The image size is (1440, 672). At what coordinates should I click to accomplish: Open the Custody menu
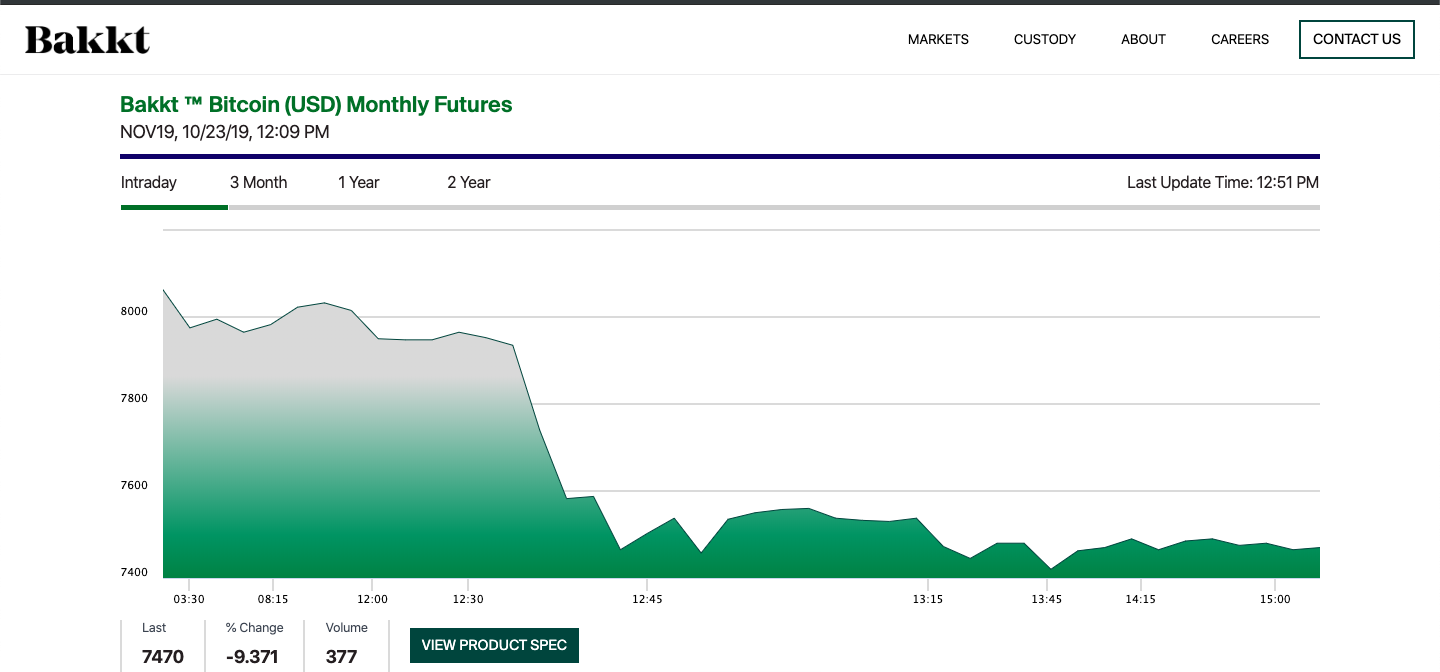coord(1045,40)
